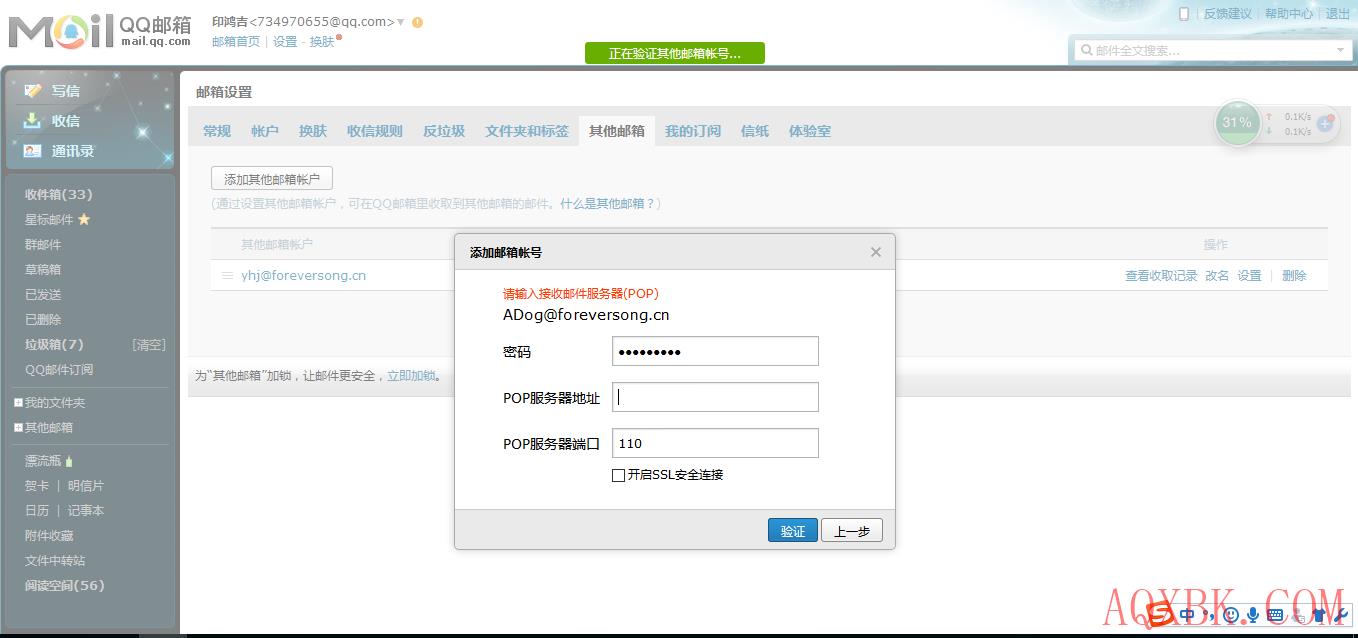Click the blue plus icon on speed widget
This screenshot has width=1358, height=638.
click(x=1325, y=123)
